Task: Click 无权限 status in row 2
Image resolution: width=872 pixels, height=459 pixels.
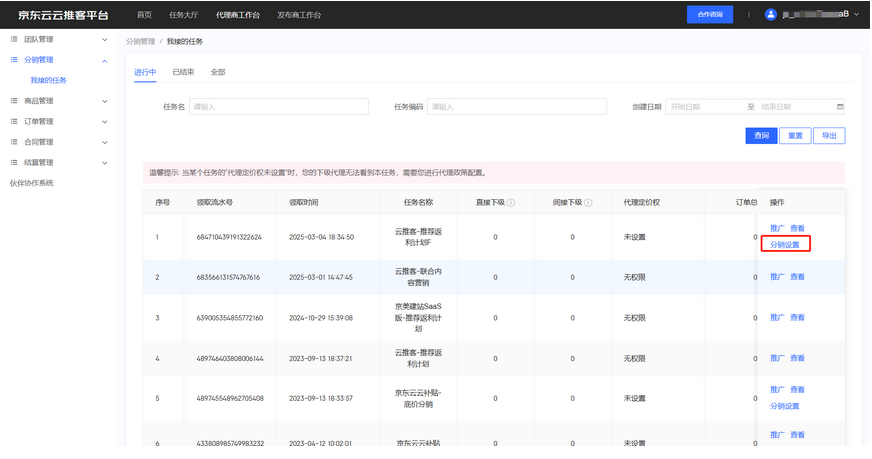Action: pos(635,277)
